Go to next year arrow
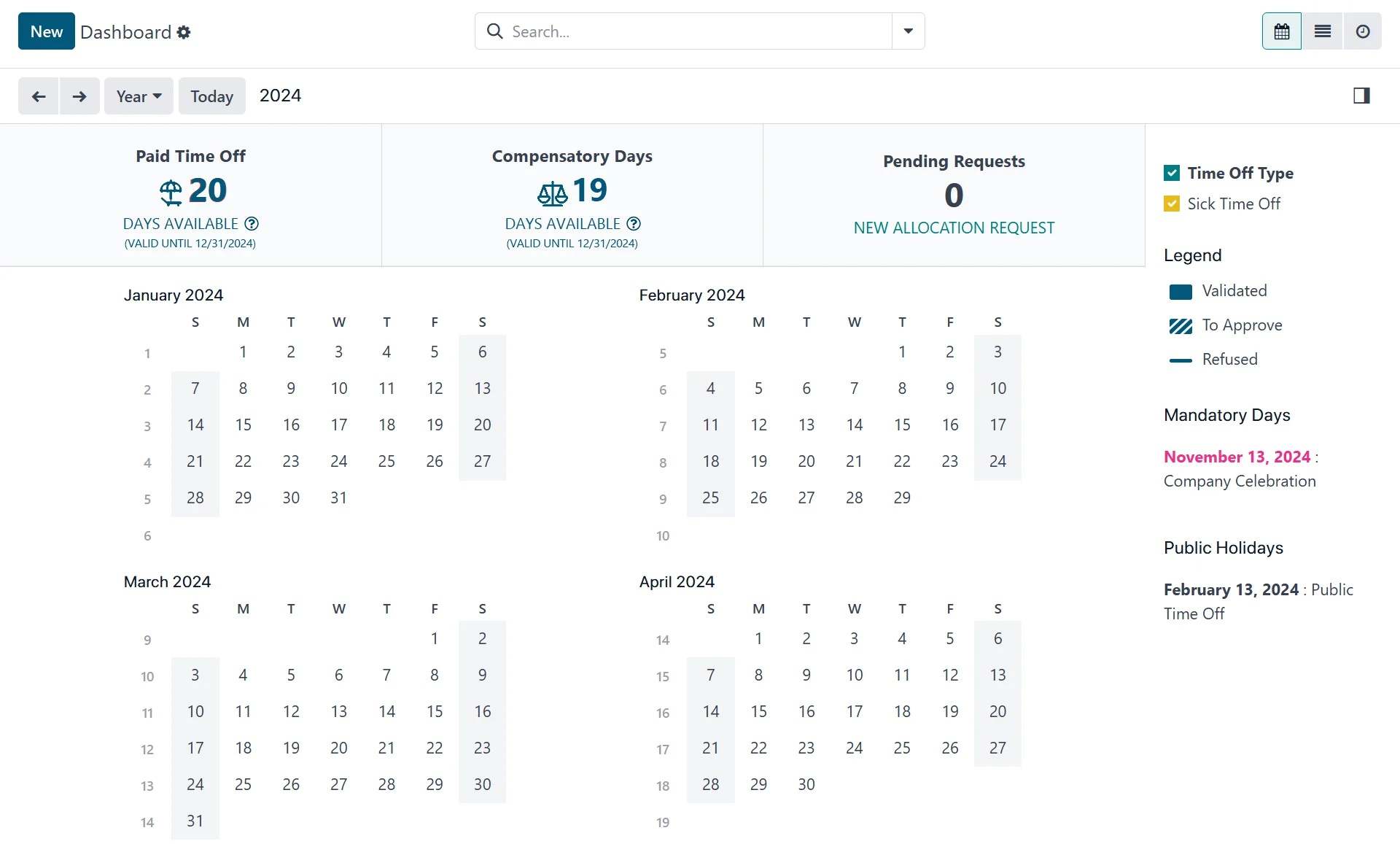Viewport: 1400px width, 844px height. (x=79, y=96)
